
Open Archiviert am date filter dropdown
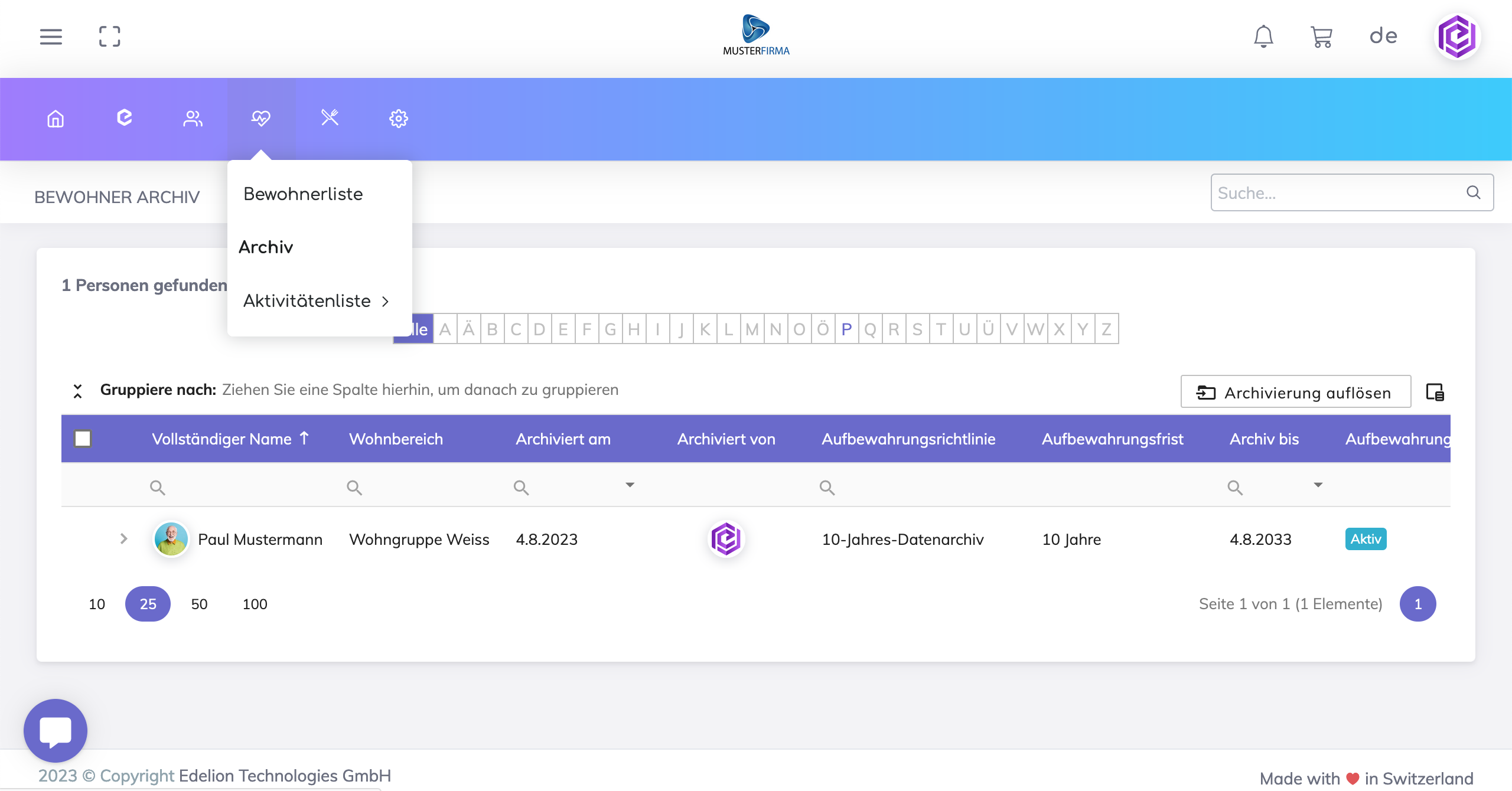[x=630, y=485]
